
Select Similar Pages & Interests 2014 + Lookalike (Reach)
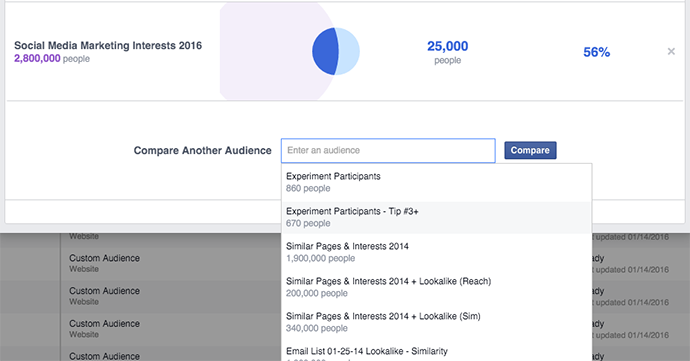click(x=437, y=287)
